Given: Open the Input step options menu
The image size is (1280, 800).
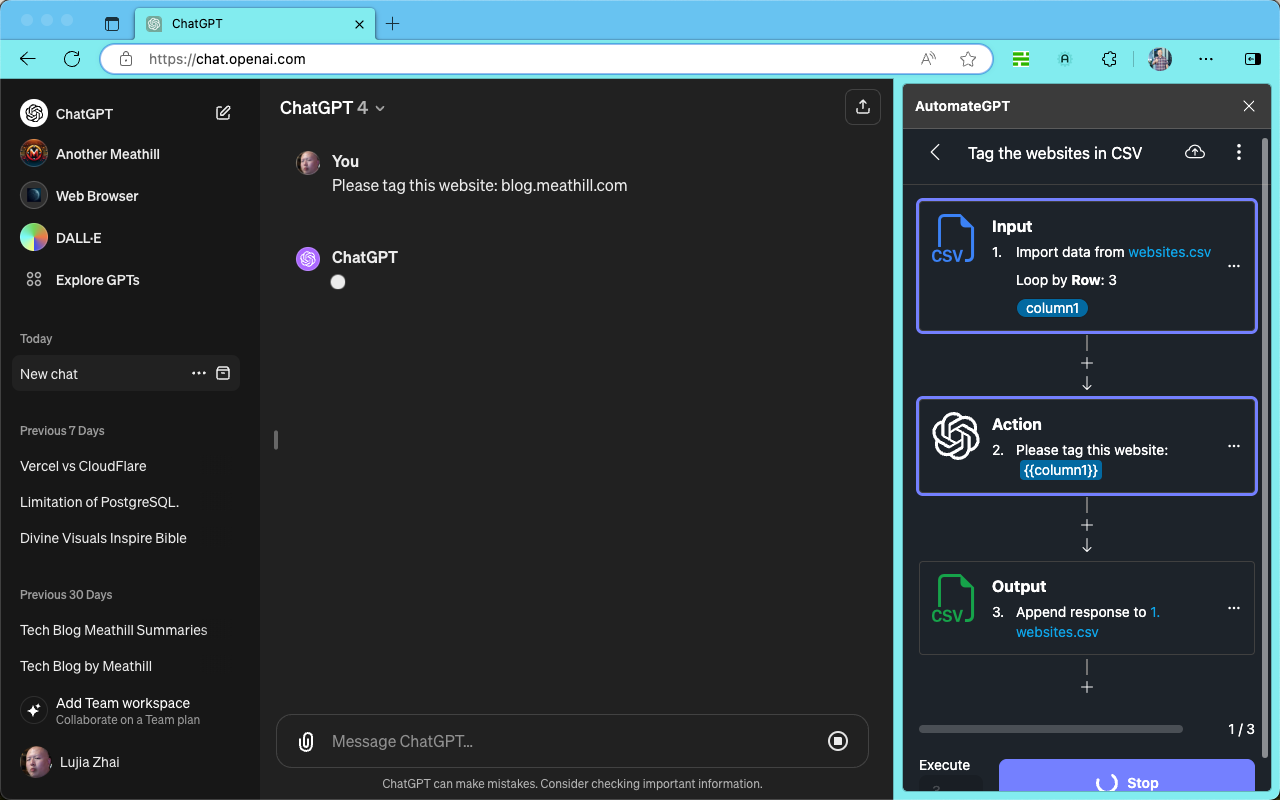Looking at the screenshot, I should click(1234, 266).
